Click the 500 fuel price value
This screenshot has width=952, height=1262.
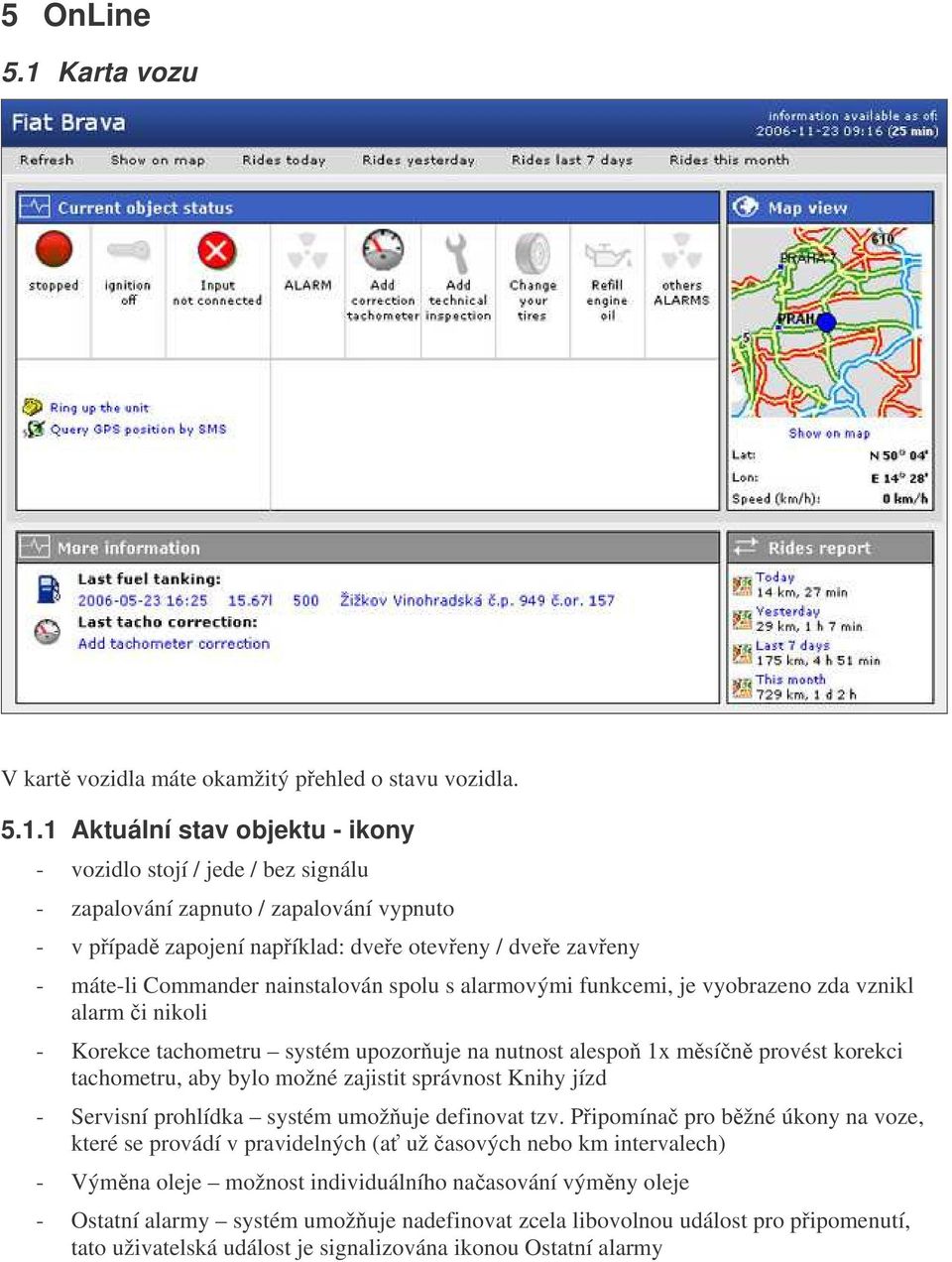click(x=305, y=600)
